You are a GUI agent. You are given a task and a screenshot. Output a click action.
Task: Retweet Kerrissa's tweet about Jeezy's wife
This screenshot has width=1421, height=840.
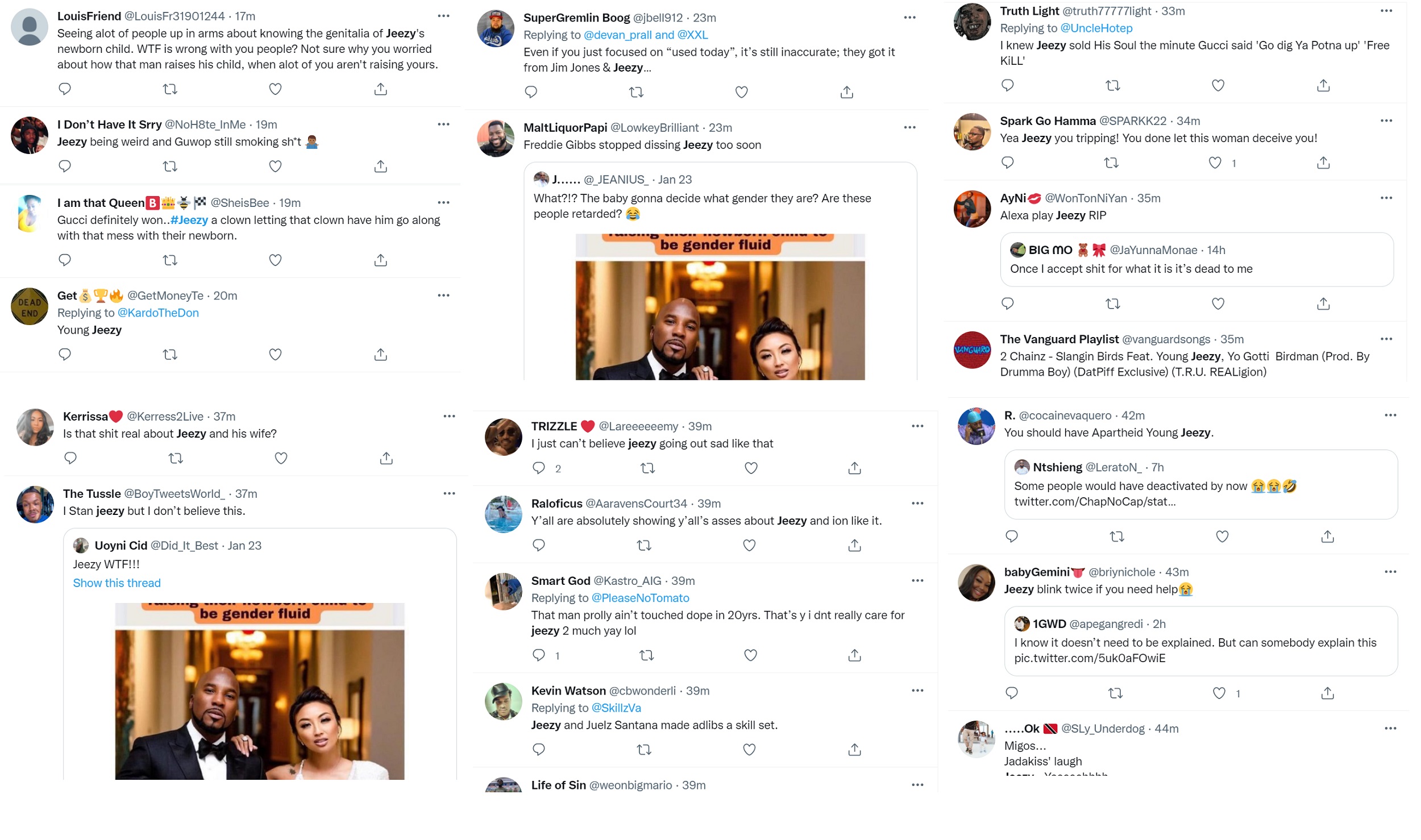(x=176, y=458)
